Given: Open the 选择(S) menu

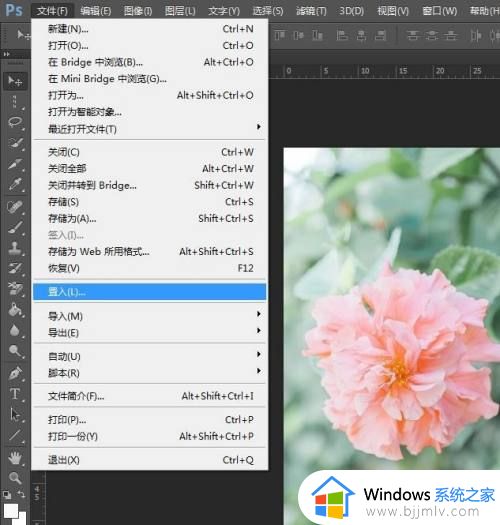Looking at the screenshot, I should 268,11.
